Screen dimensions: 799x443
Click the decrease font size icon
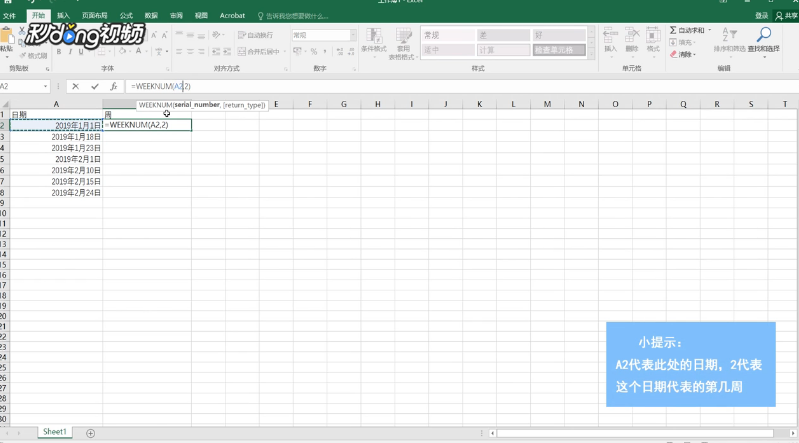coord(164,35)
